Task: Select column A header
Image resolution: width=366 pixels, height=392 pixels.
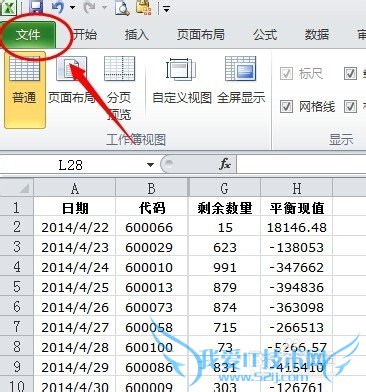Action: [75, 188]
